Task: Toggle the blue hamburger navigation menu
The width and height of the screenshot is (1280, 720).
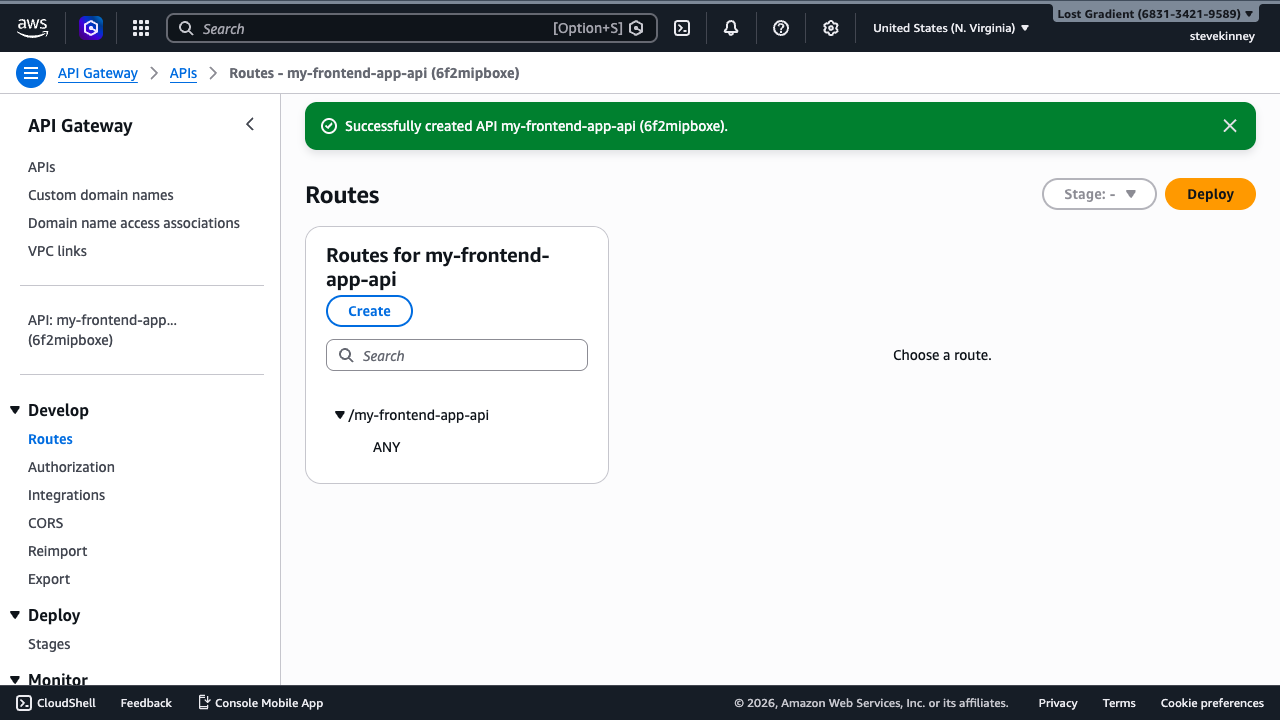Action: [31, 73]
